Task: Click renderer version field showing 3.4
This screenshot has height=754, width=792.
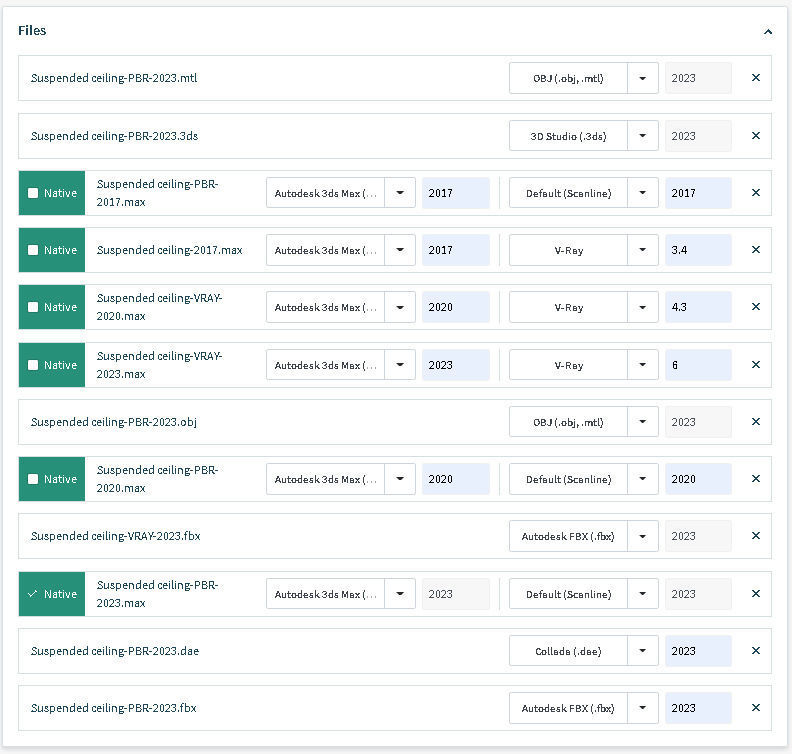Action: tap(697, 250)
